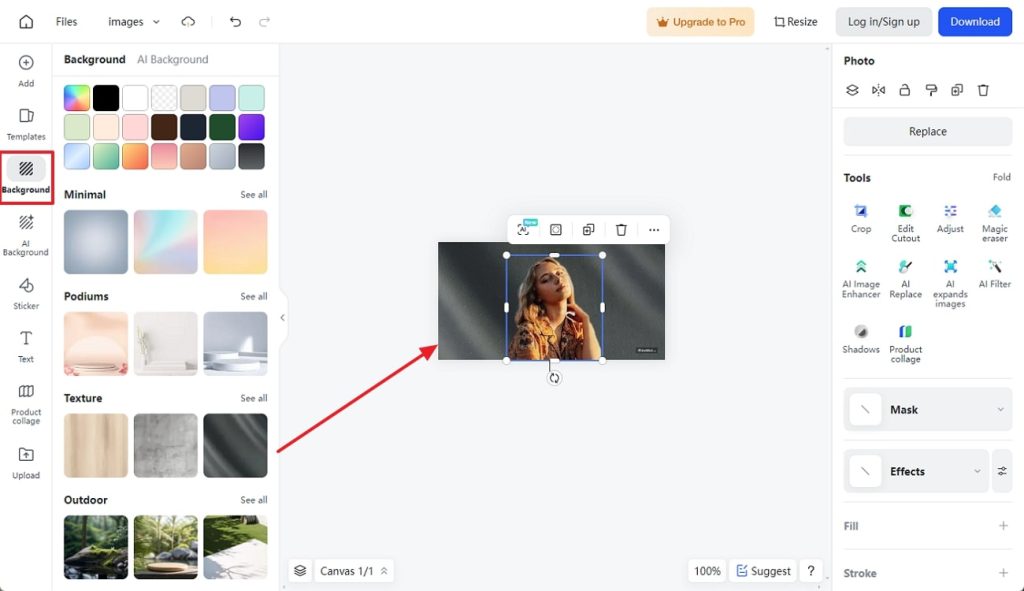The height and width of the screenshot is (591, 1024).
Task: Open the AI Image Enhancer tool
Action: [860, 273]
